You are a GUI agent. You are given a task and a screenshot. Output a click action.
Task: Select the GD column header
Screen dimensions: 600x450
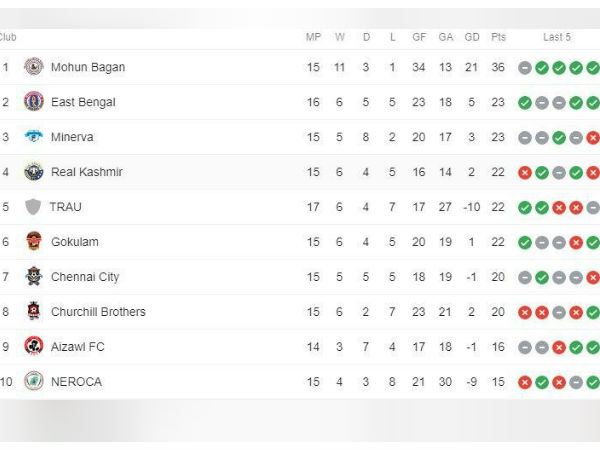(x=472, y=37)
